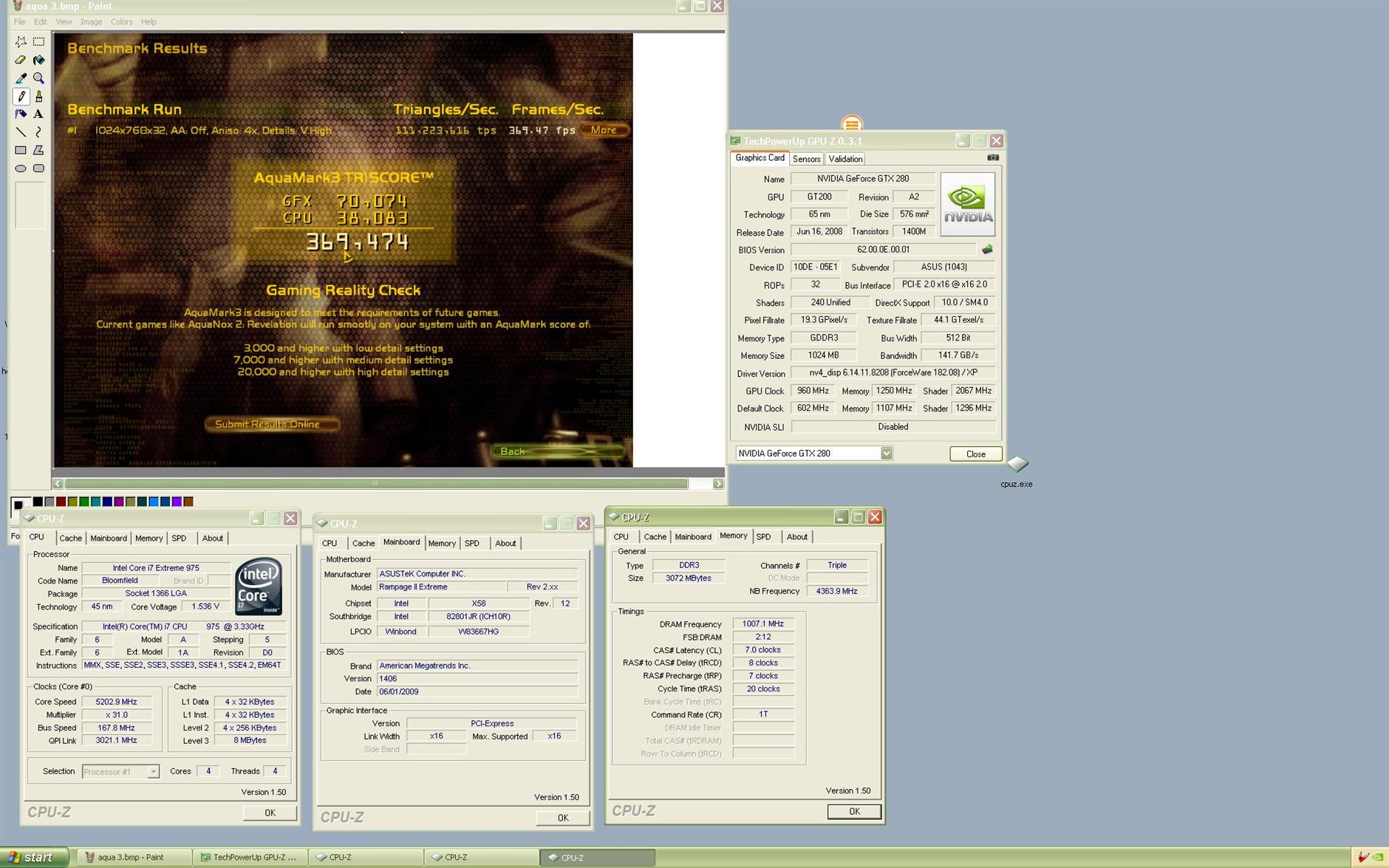Screen dimensions: 1389x868
Task: Choose the Fill With Color bucket tool
Action: (38, 60)
